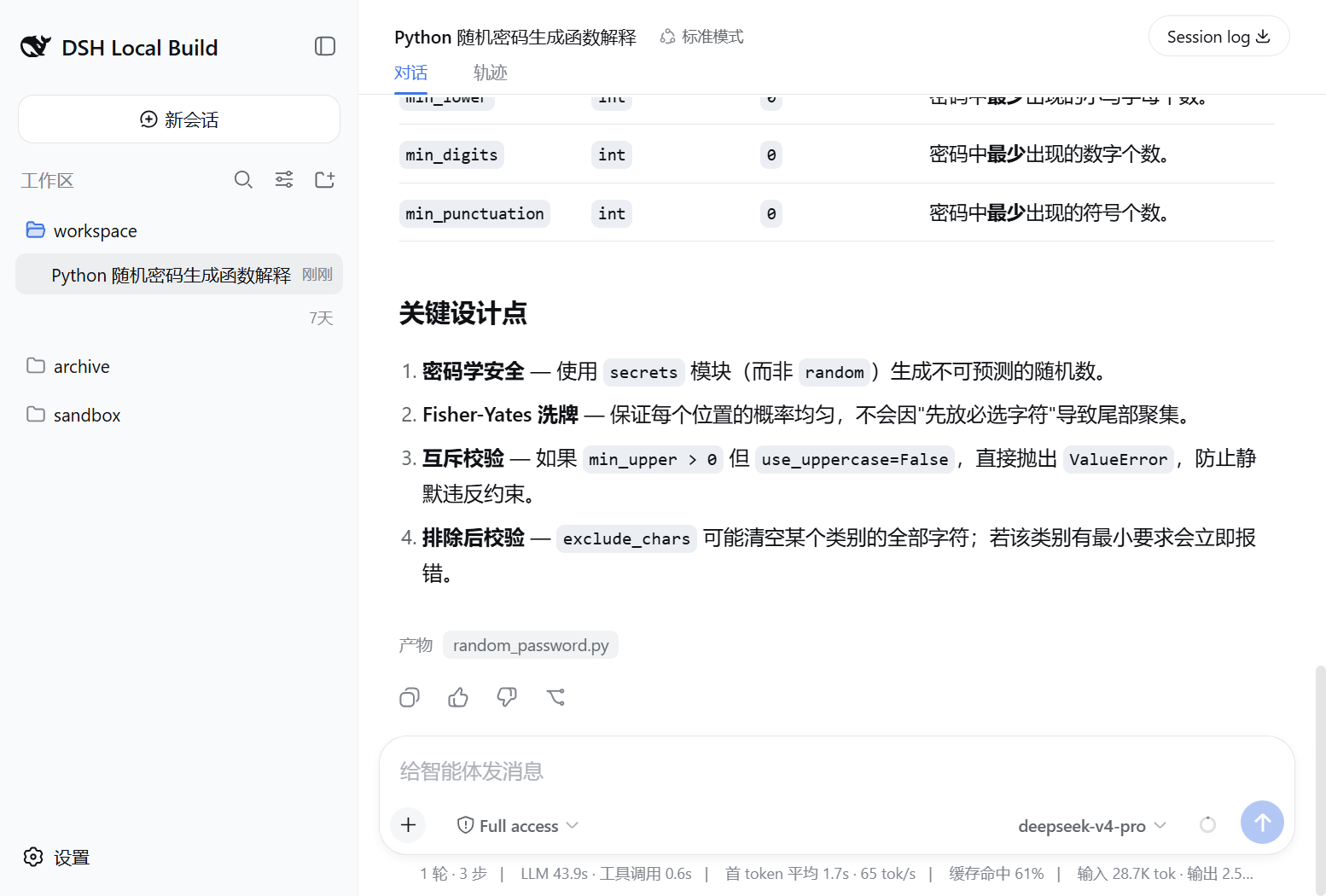The width and height of the screenshot is (1326, 896).
Task: Click the Fisher-Yates 洗牌 bold text
Action: click(x=500, y=415)
